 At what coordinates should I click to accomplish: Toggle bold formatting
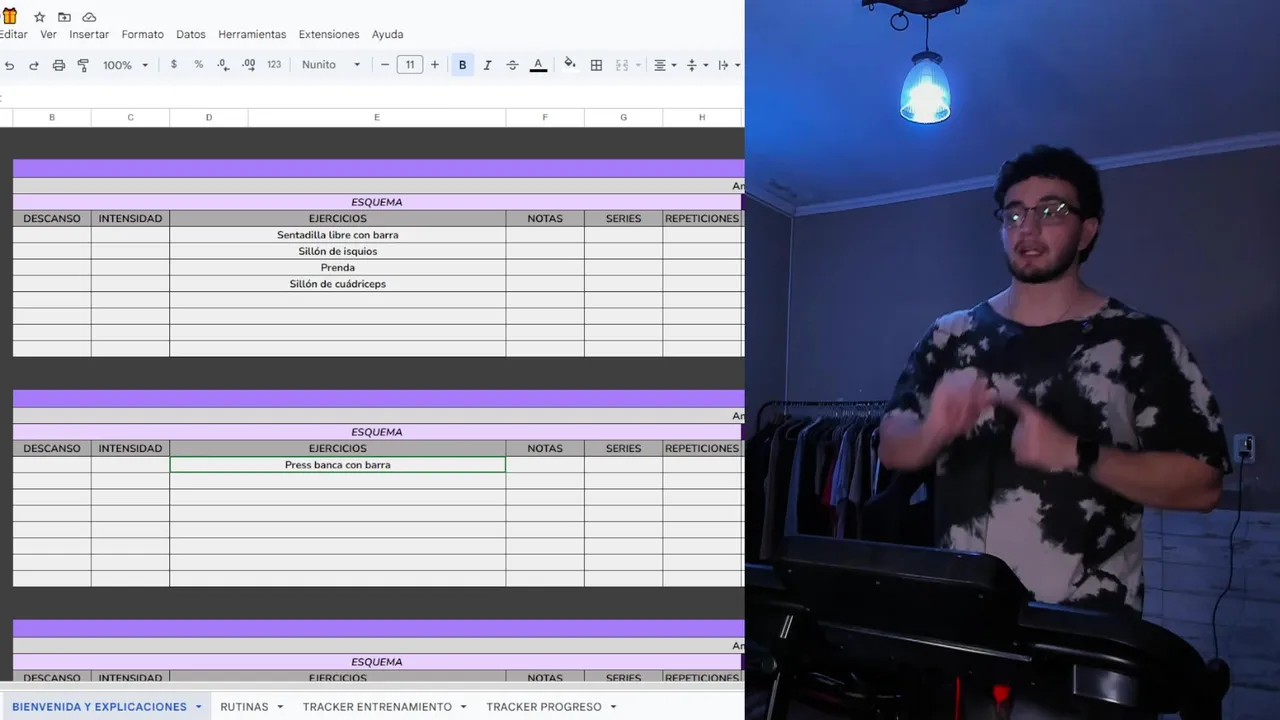pos(462,65)
